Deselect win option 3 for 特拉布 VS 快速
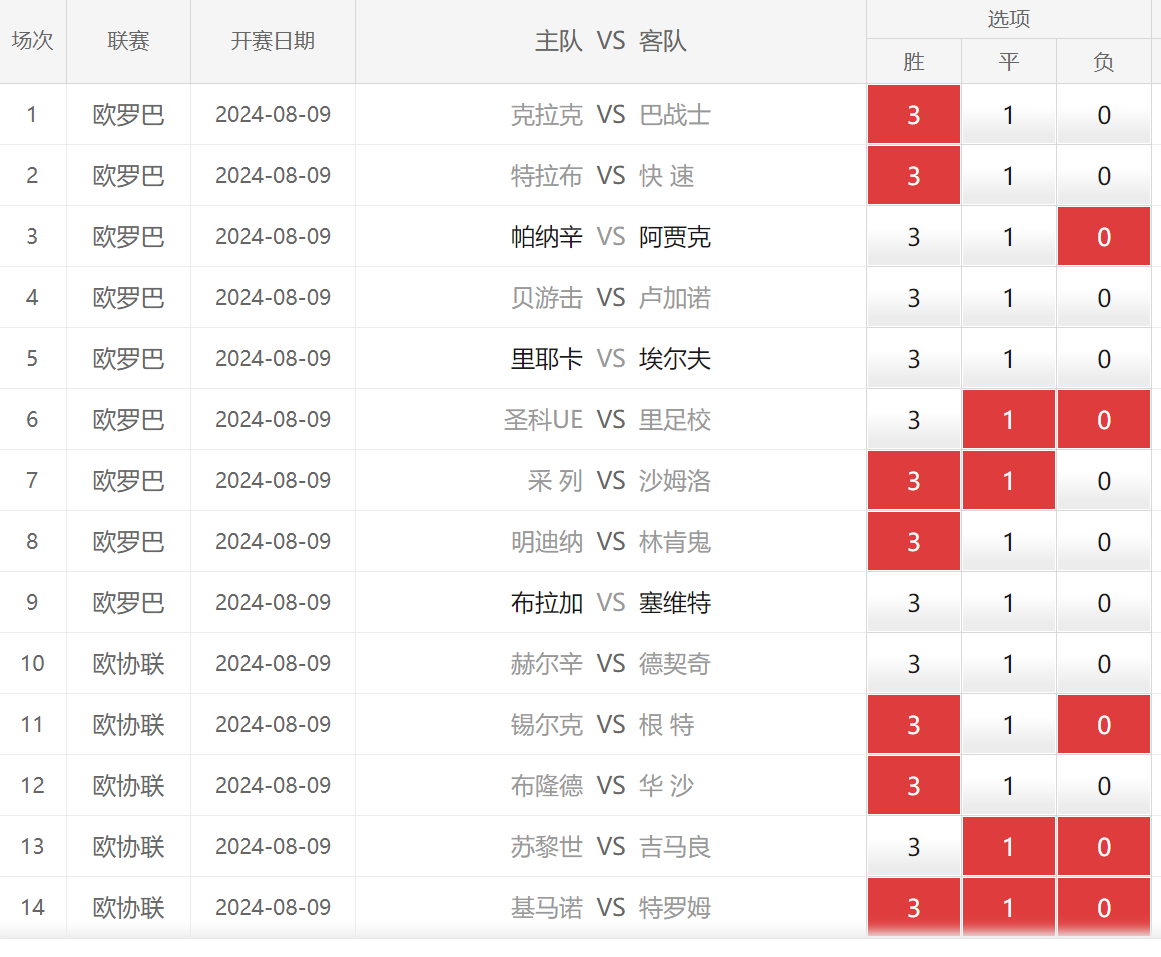This screenshot has height=957, width=1161. [x=914, y=176]
